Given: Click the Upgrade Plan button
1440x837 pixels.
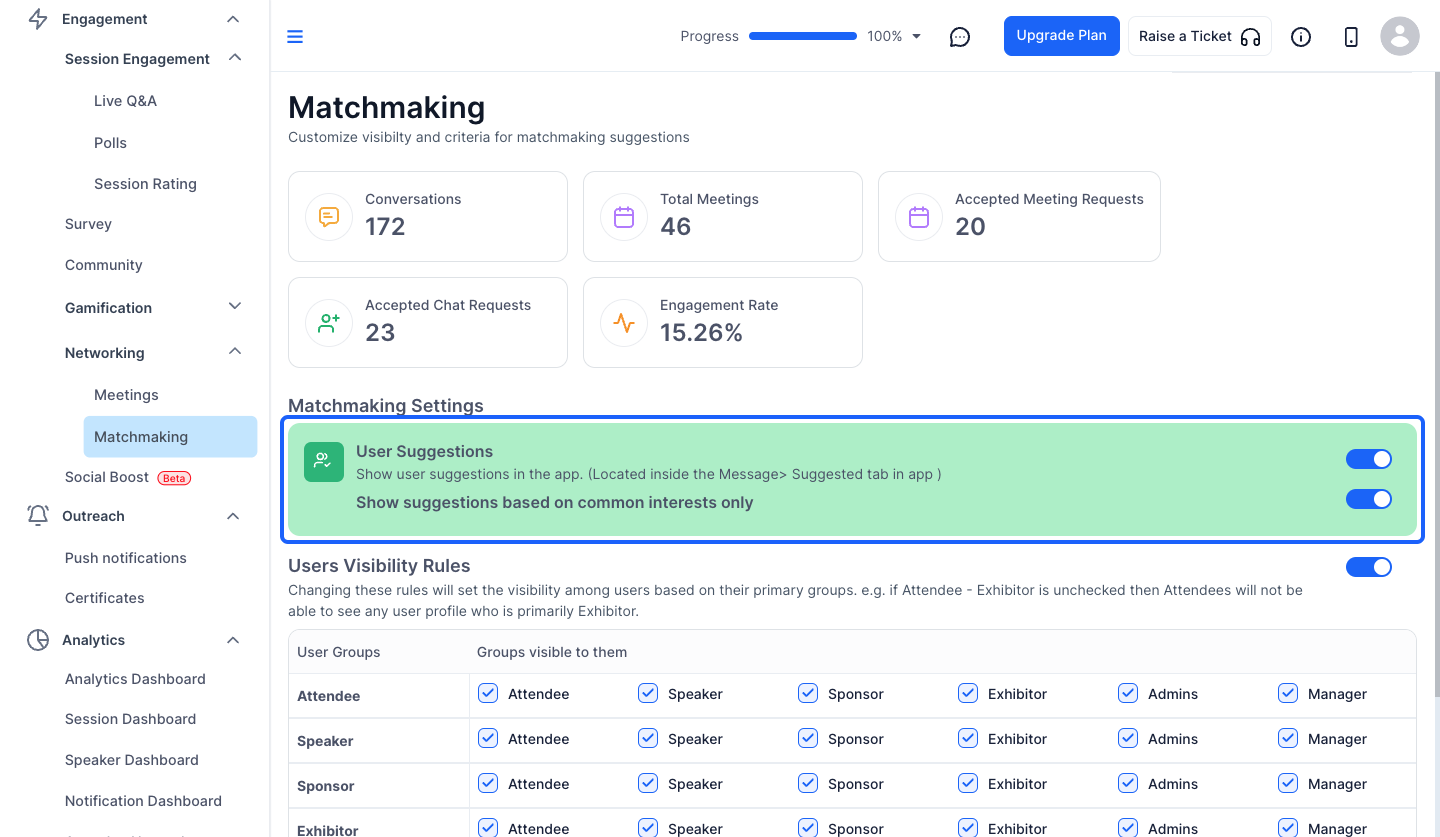Looking at the screenshot, I should coord(1062,36).
